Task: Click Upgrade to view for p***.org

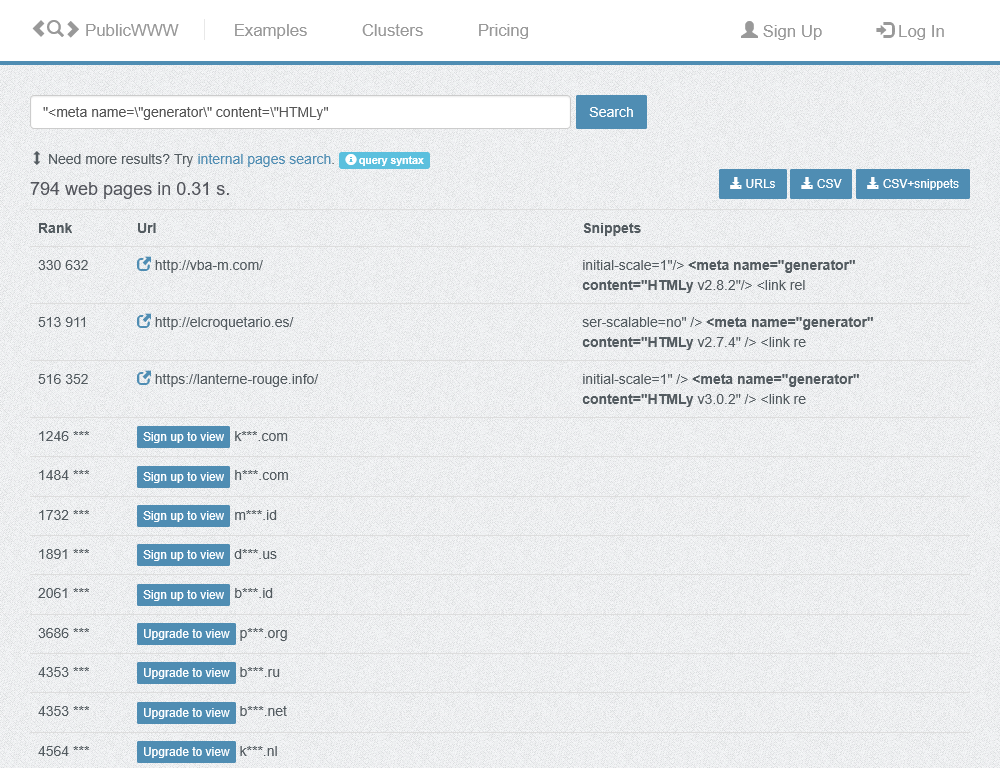Action: tap(186, 634)
